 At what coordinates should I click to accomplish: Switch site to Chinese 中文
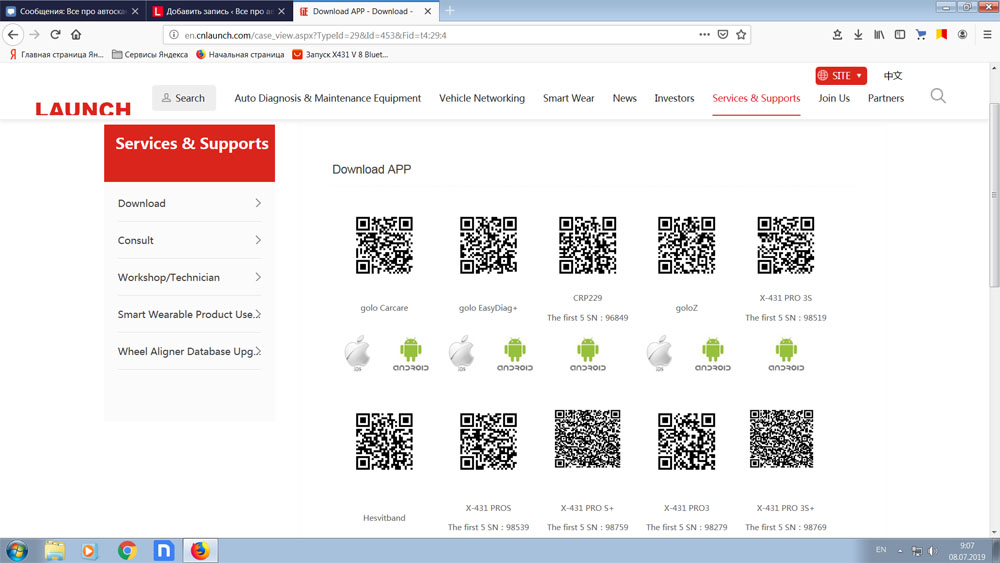point(893,75)
